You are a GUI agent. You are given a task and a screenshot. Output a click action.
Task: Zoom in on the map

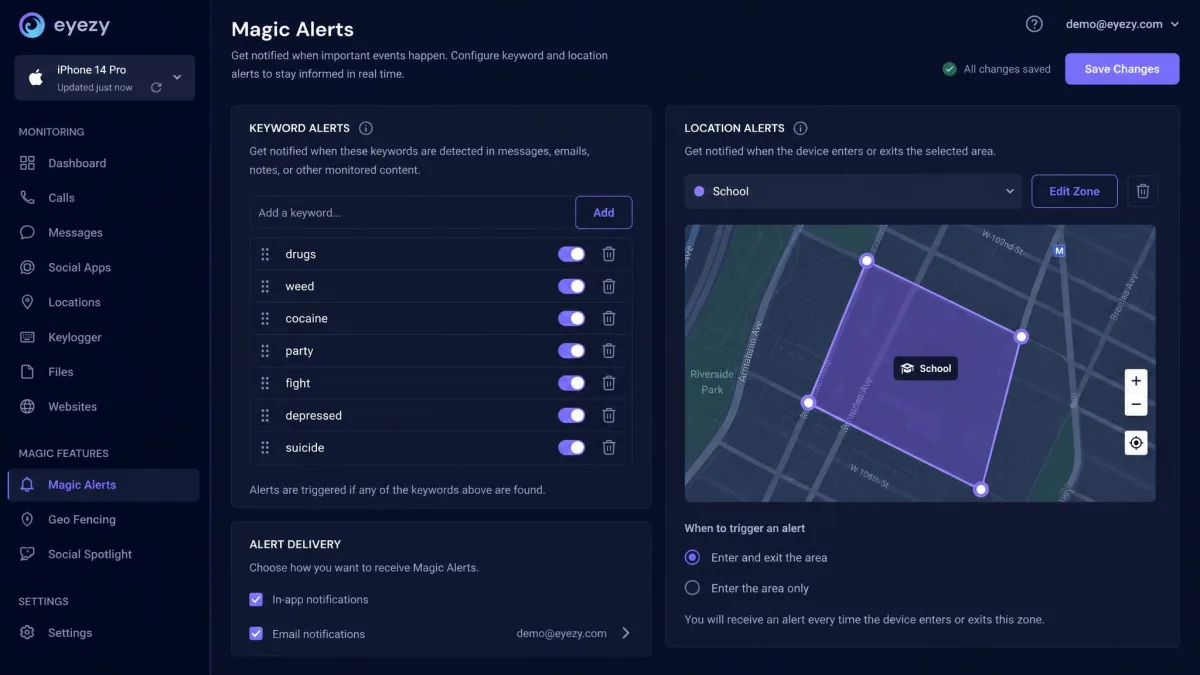[x=1135, y=381]
